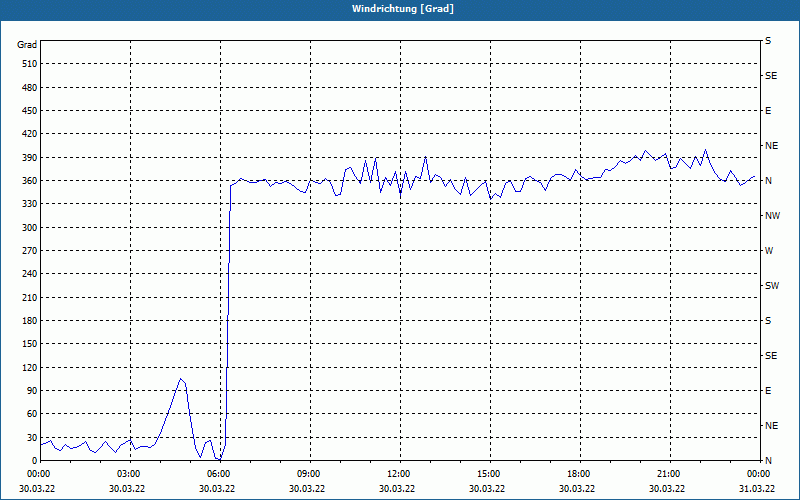The image size is (800, 500).
Task: Click the "00:00" label above the "31.03.22" date
Action: 760,474
